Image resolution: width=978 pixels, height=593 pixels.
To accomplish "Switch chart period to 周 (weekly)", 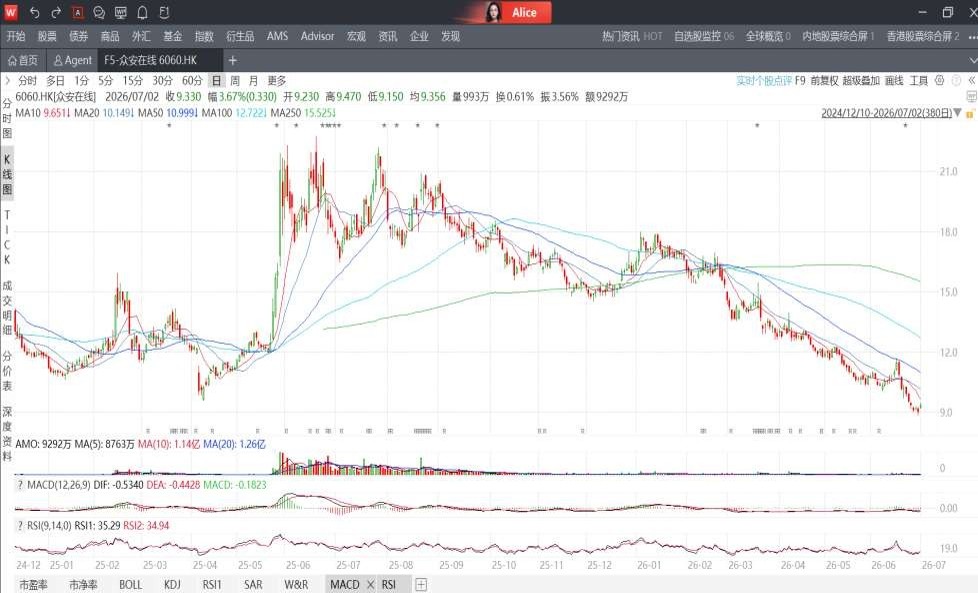I will point(235,80).
